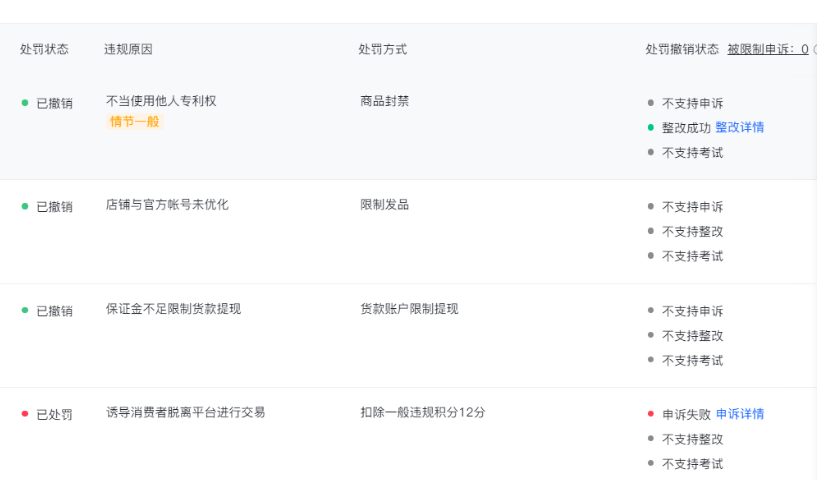Open the 整改详情 link
Screen dimensions: 817x480
(739, 128)
